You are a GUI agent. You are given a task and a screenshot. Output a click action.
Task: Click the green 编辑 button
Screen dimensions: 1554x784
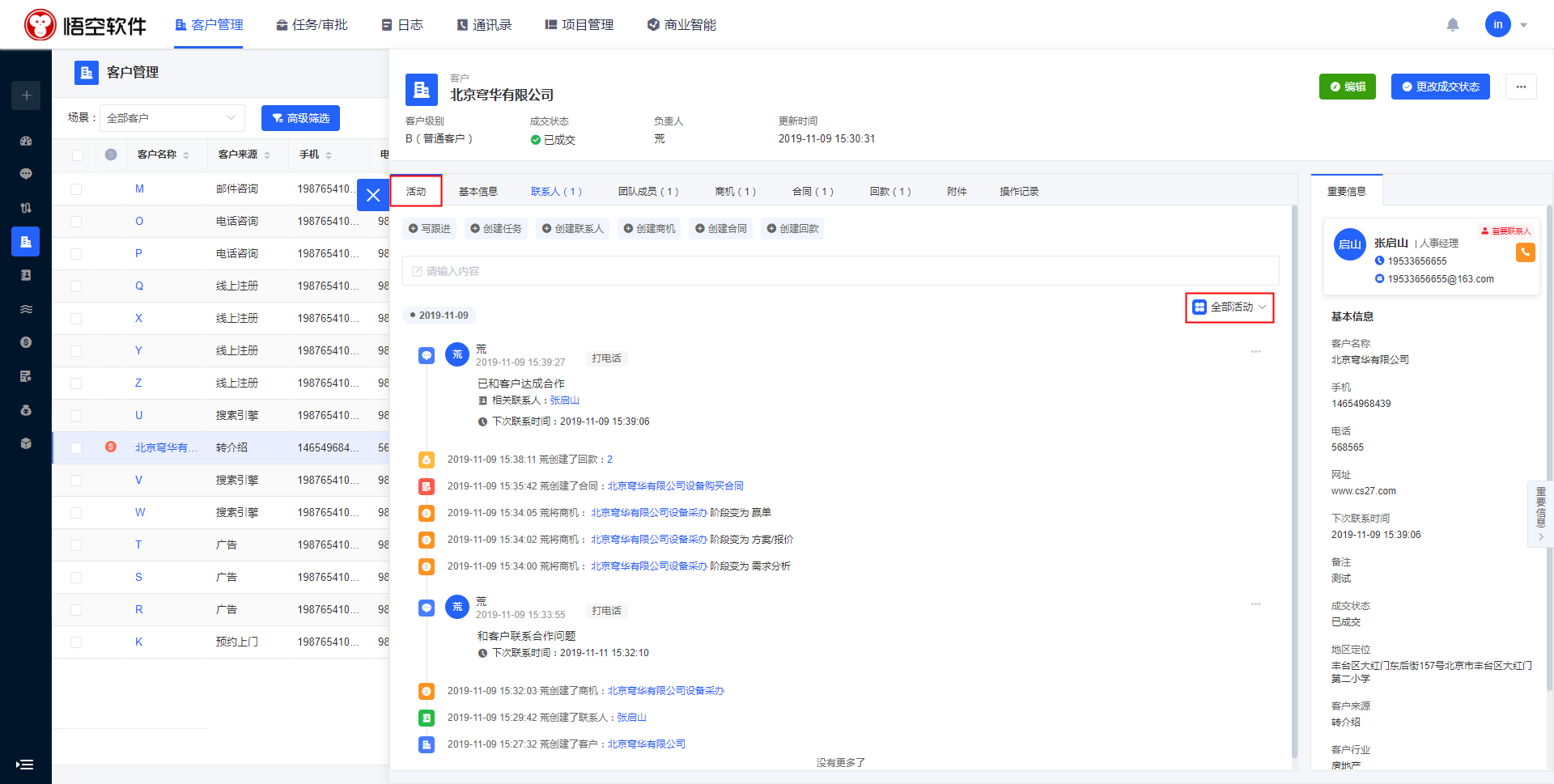click(1347, 87)
